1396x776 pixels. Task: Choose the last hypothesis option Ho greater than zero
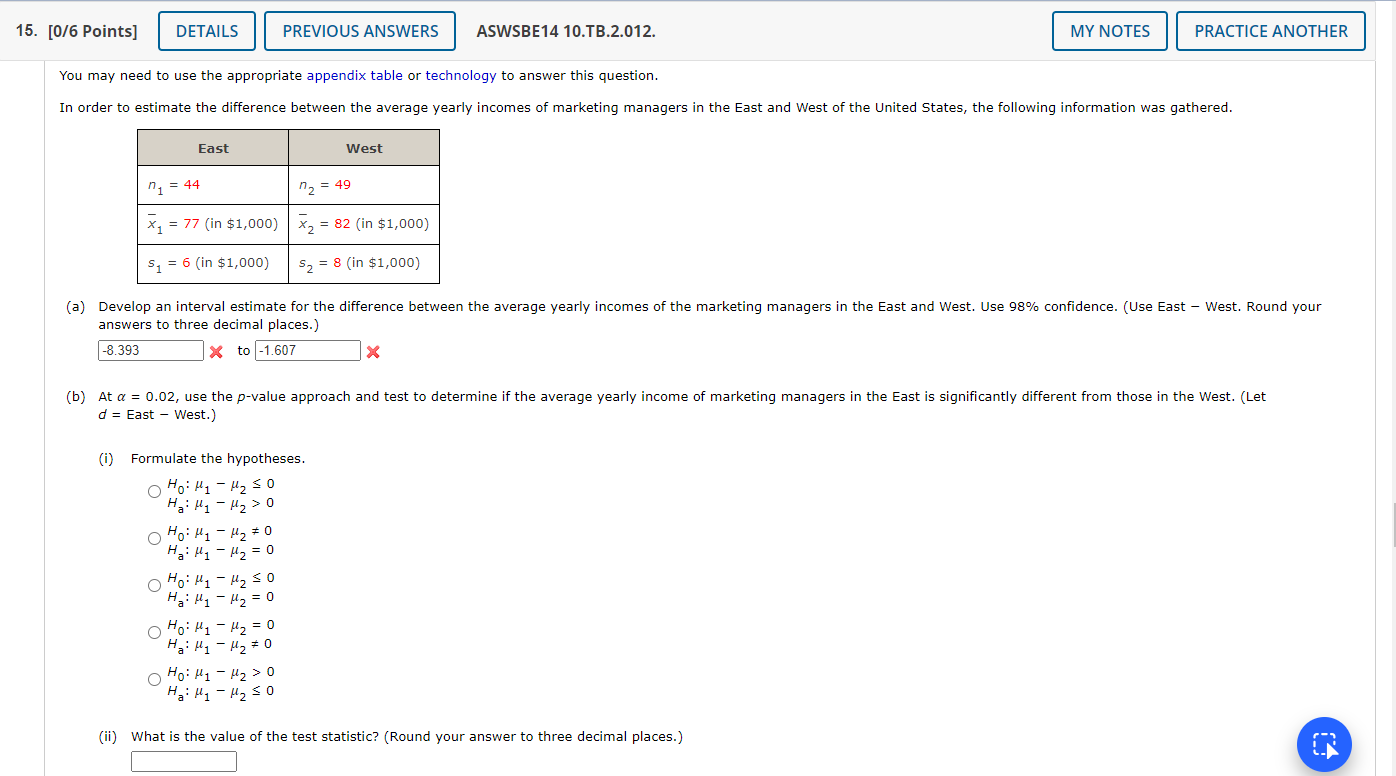point(154,678)
